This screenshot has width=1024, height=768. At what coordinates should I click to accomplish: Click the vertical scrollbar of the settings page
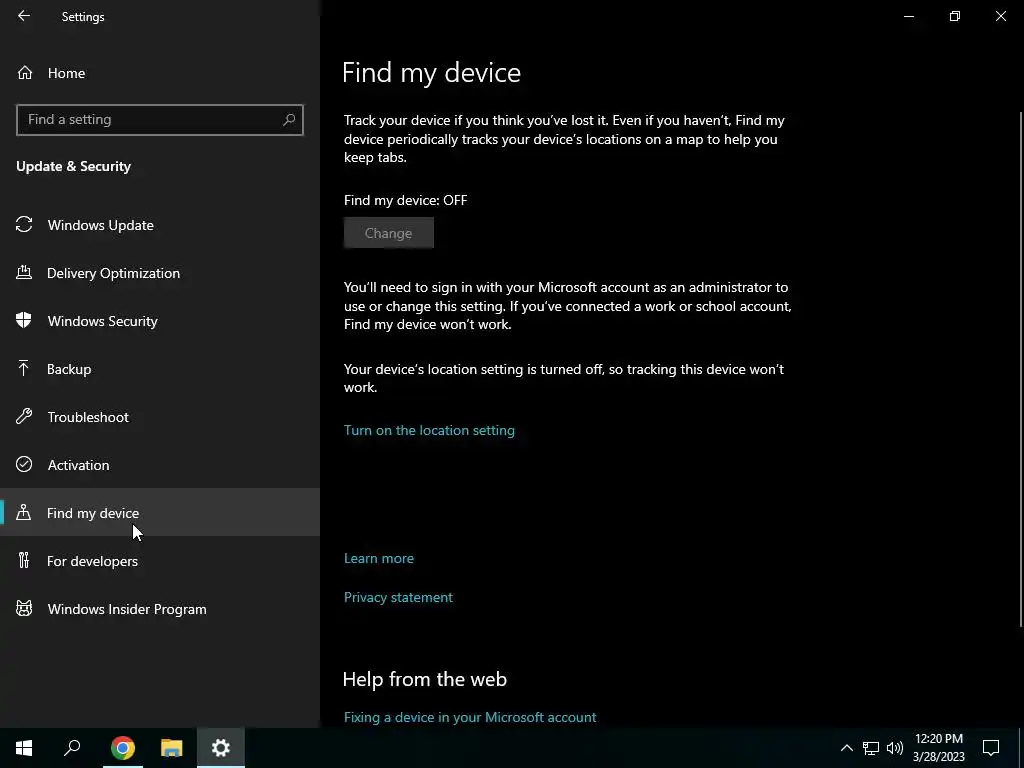tap(1020, 369)
